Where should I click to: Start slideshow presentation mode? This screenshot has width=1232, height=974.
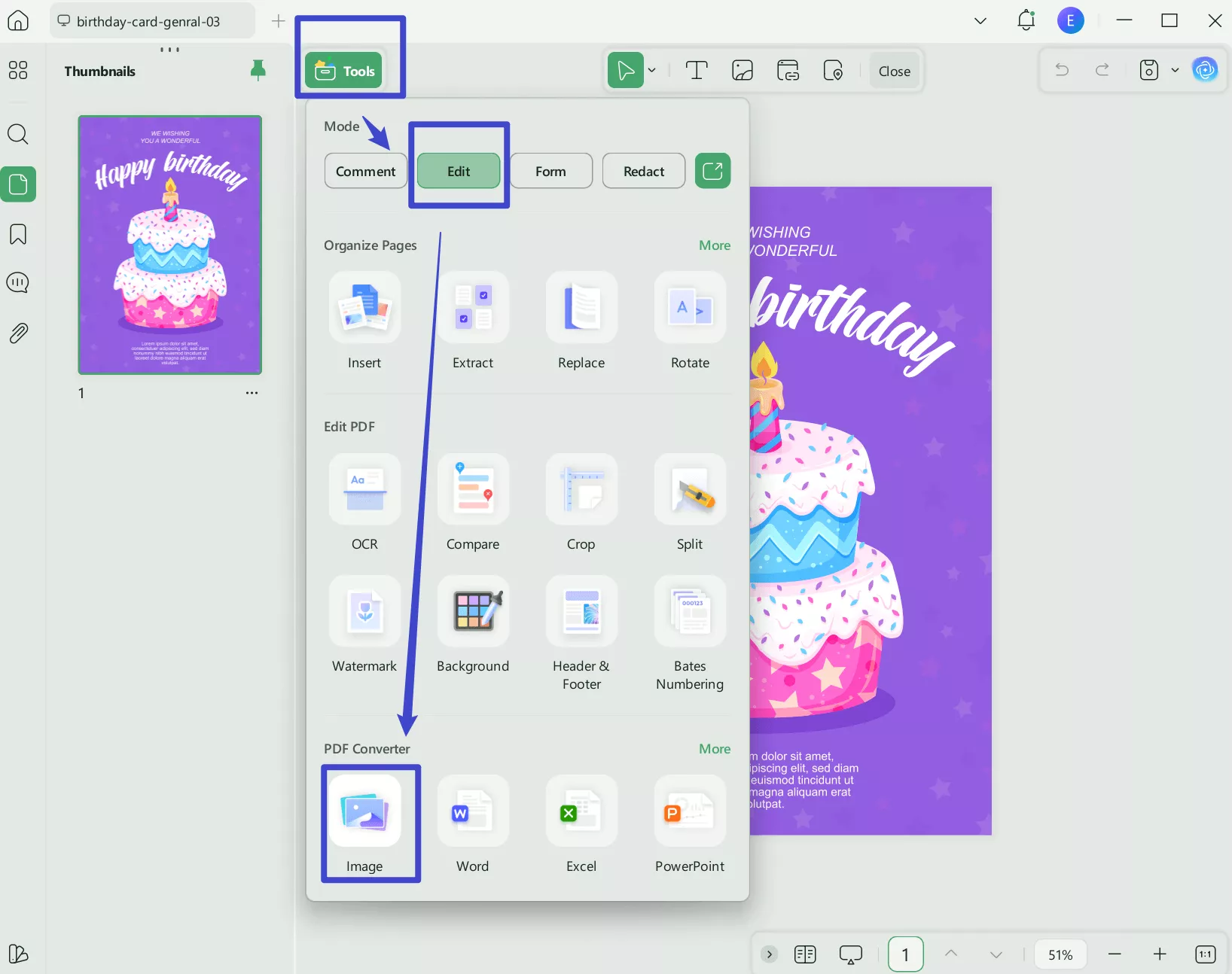pos(850,954)
